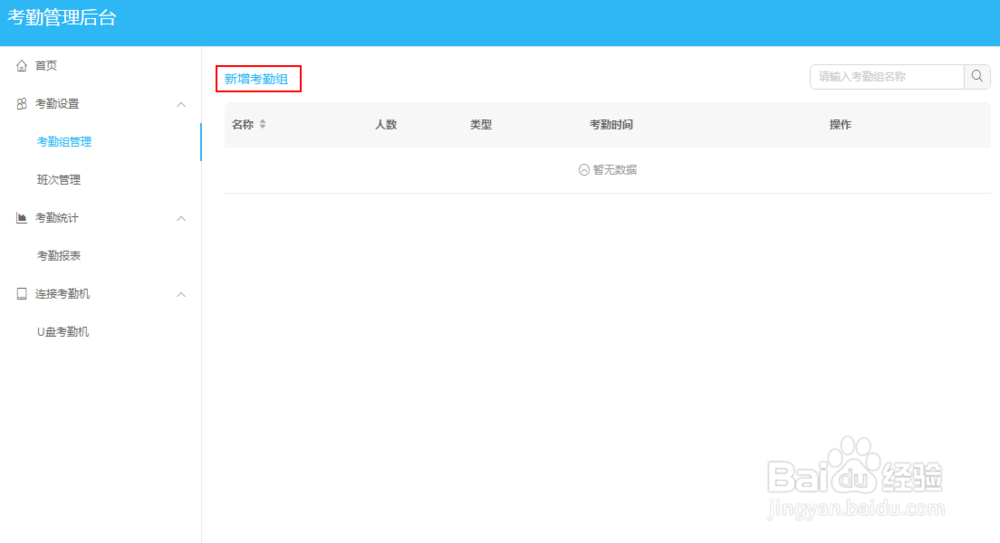Click the 考勤管理后台 title
This screenshot has height=543, width=1000.
[62, 18]
